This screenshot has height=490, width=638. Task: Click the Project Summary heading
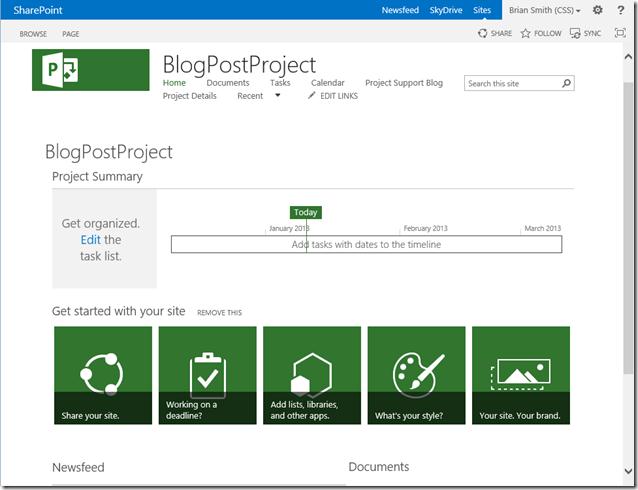tap(97, 176)
